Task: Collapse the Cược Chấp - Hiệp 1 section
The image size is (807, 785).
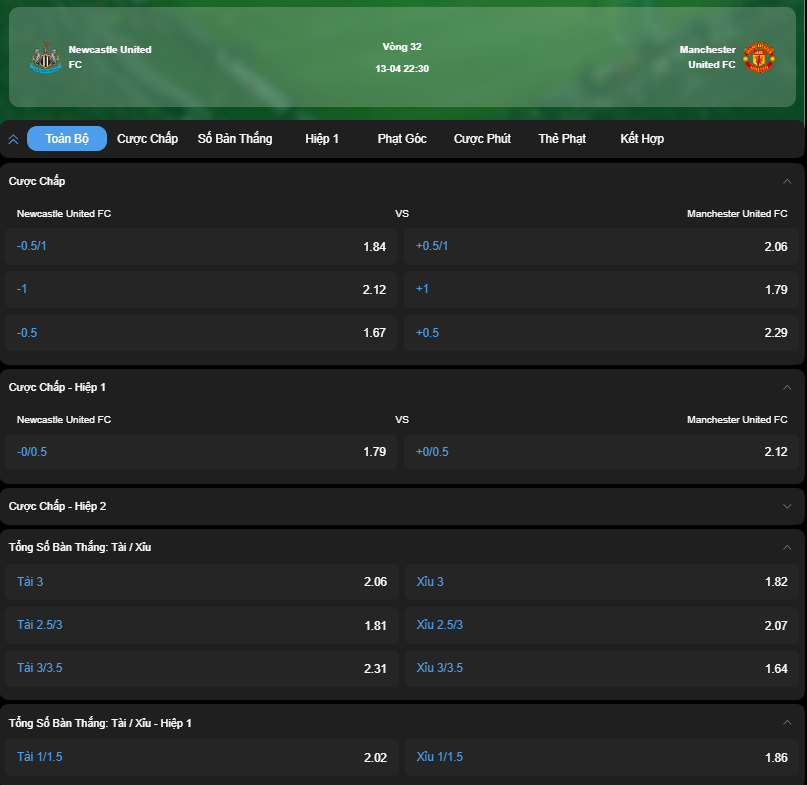Action: (x=787, y=387)
